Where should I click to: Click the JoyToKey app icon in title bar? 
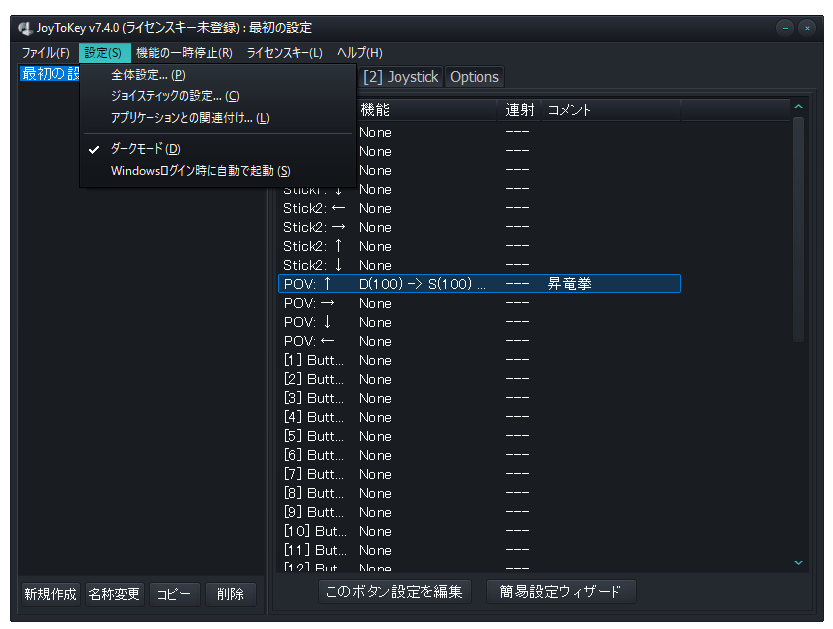coord(25,28)
